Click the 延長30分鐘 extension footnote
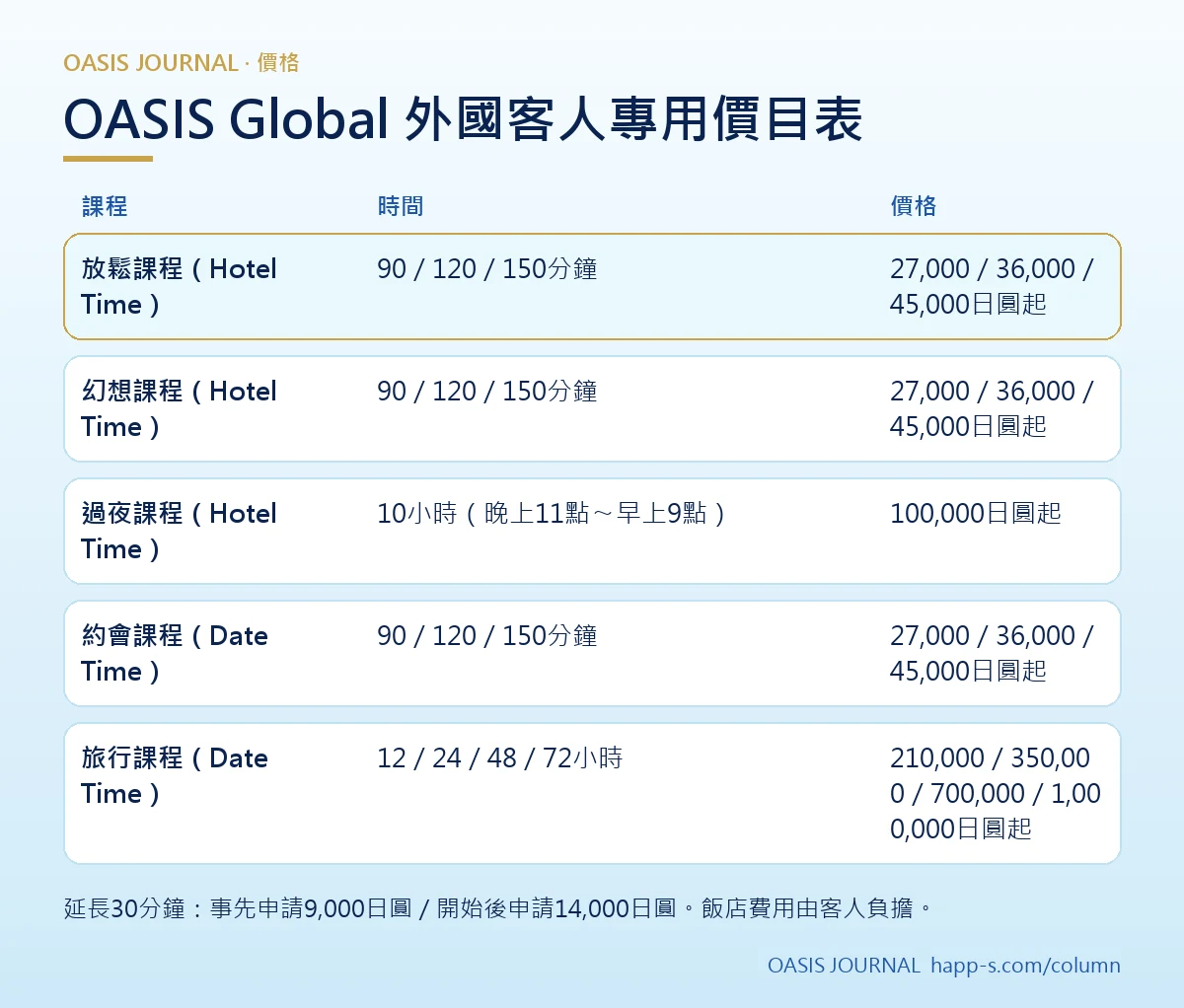 point(498,908)
